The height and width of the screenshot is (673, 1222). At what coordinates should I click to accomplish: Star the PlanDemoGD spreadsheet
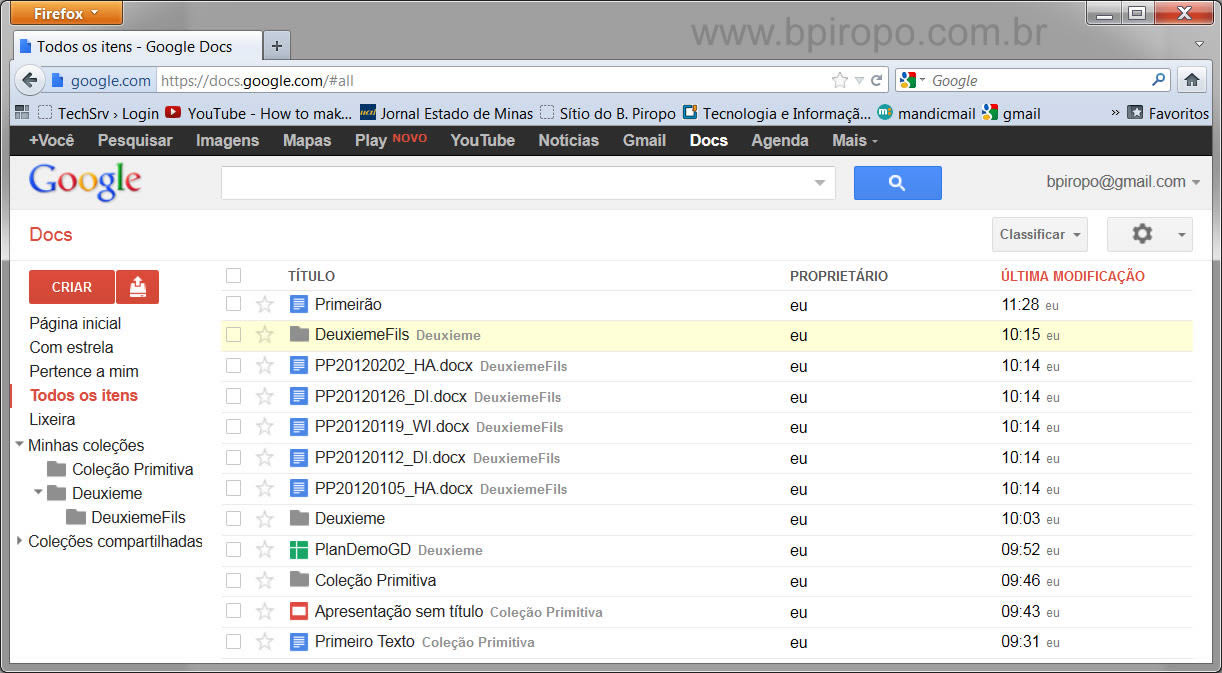pos(264,550)
